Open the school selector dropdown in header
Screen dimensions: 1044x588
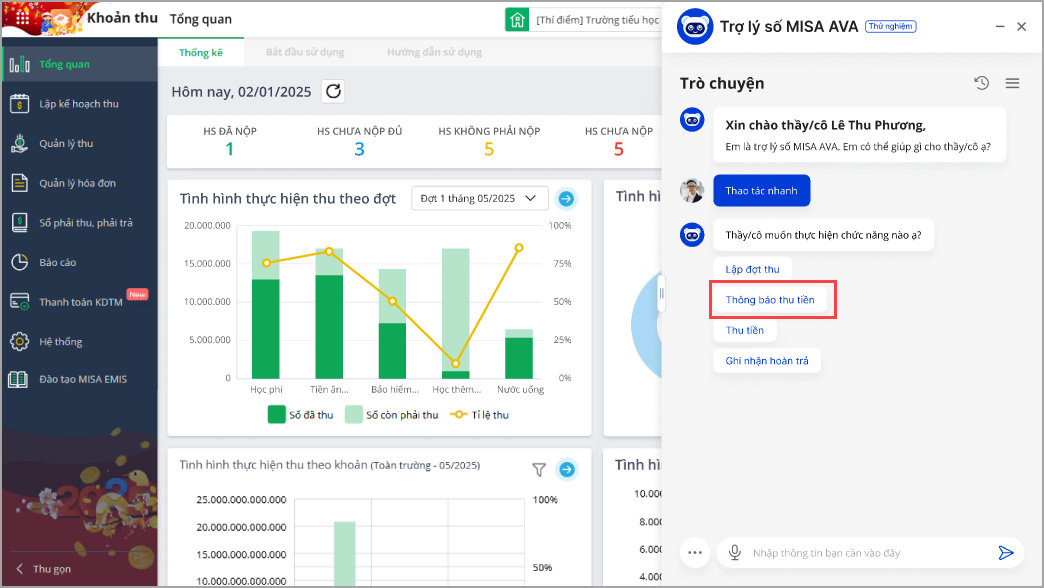[585, 19]
